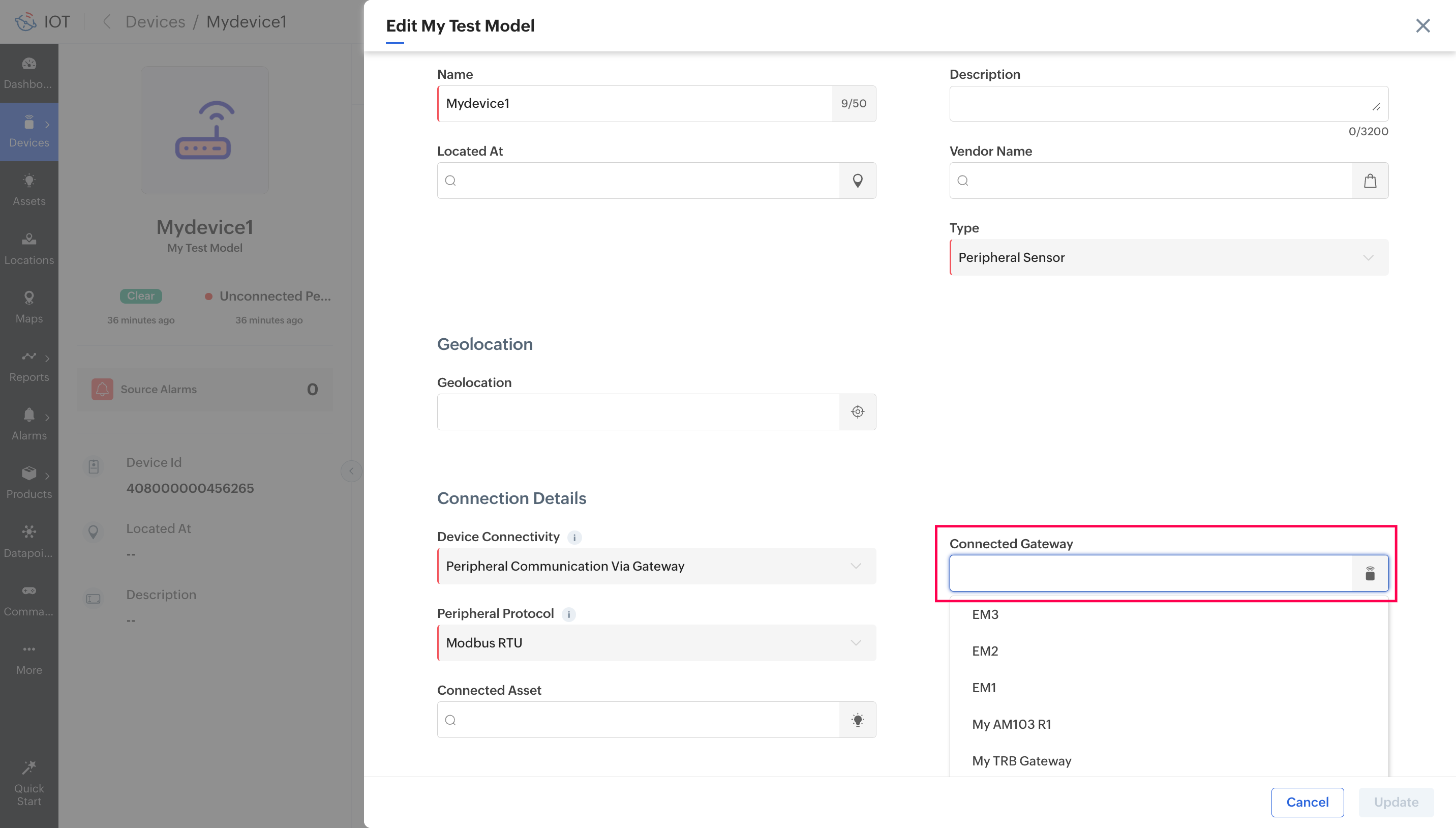Click the location pin icon in Located At
The image size is (1456, 828).
(x=857, y=180)
